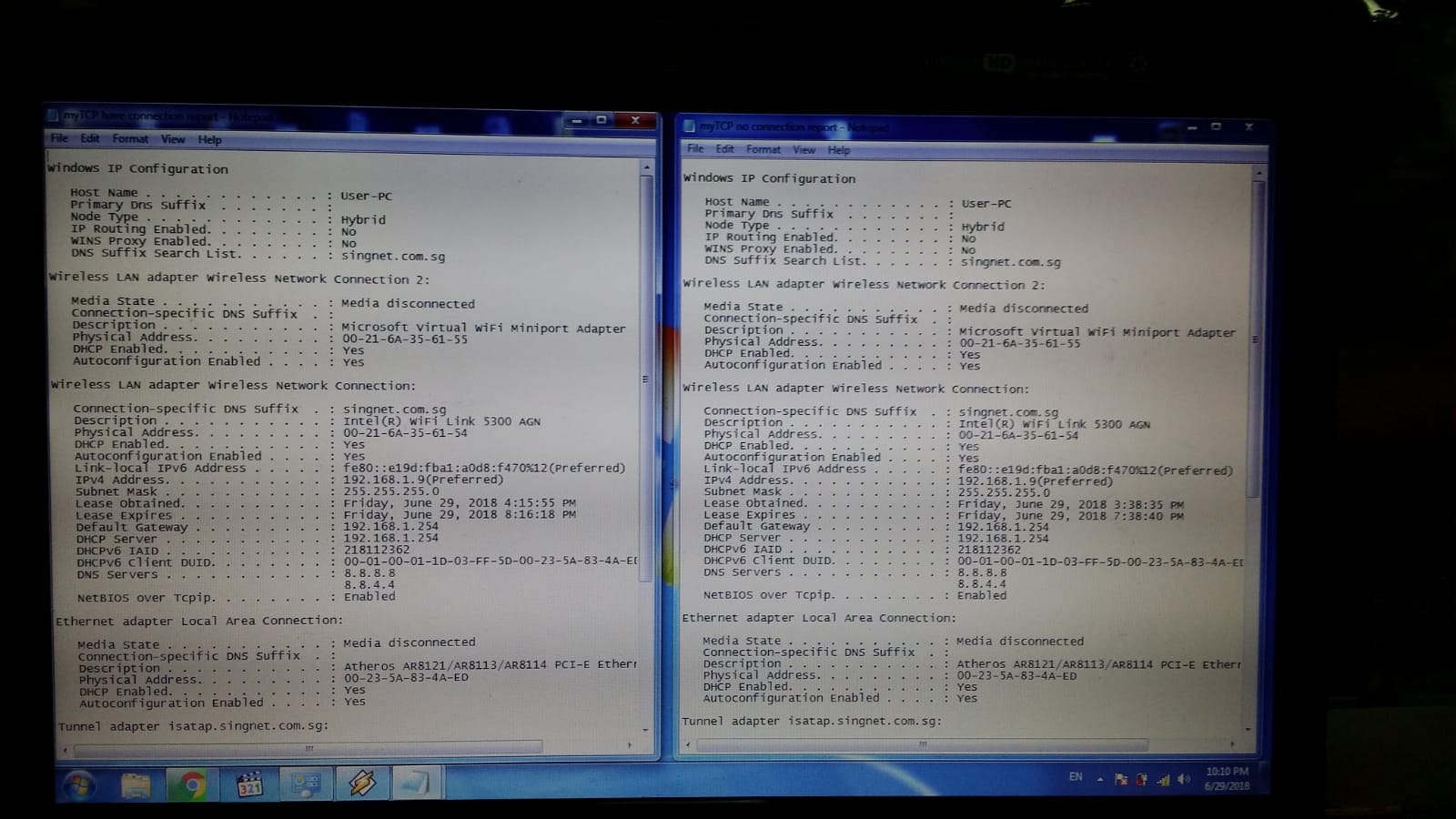
Task: Open Windows Explorer from the taskbar
Action: (x=136, y=784)
